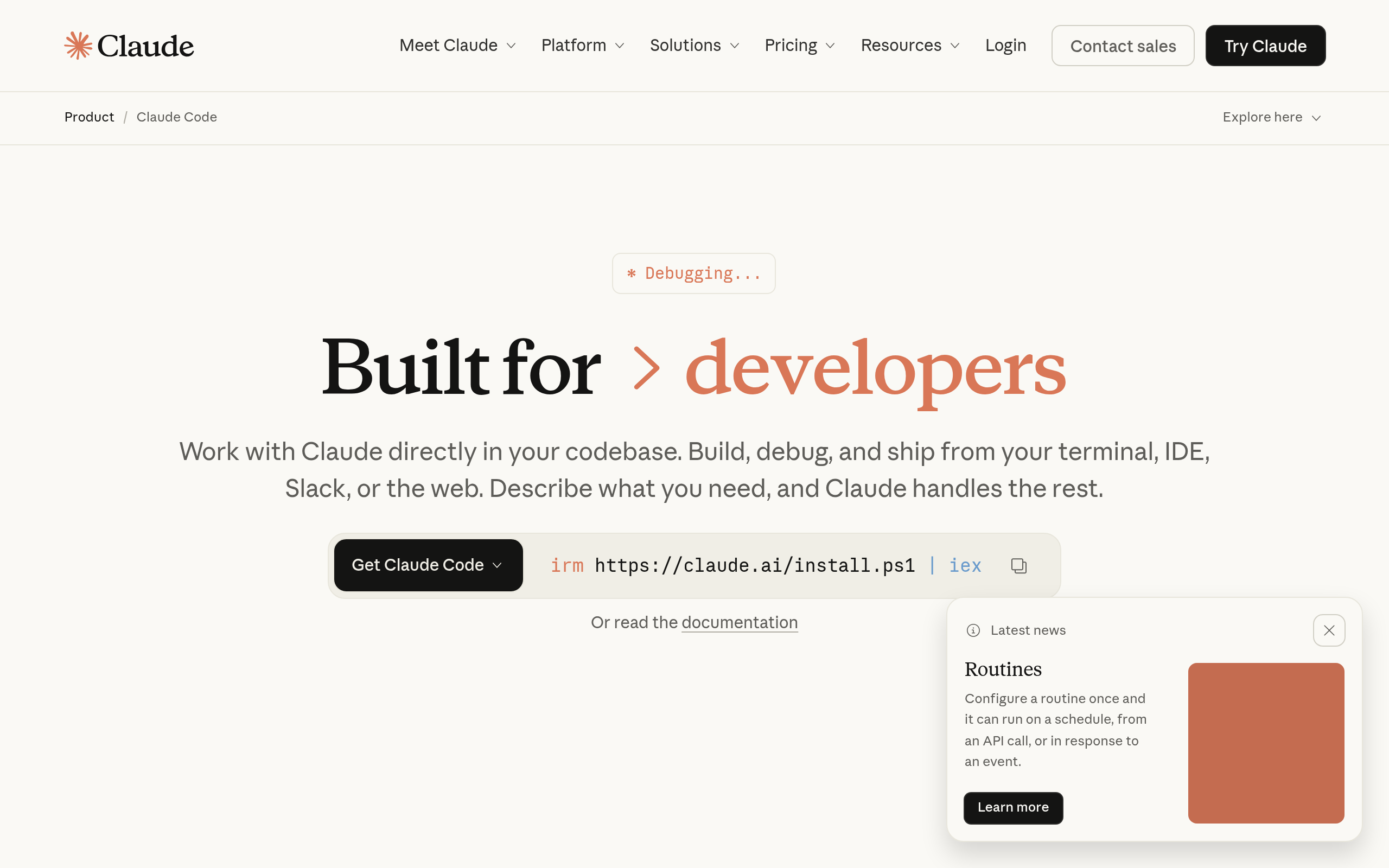Close the Latest news popup
The width and height of the screenshot is (1389, 868).
point(1329,630)
